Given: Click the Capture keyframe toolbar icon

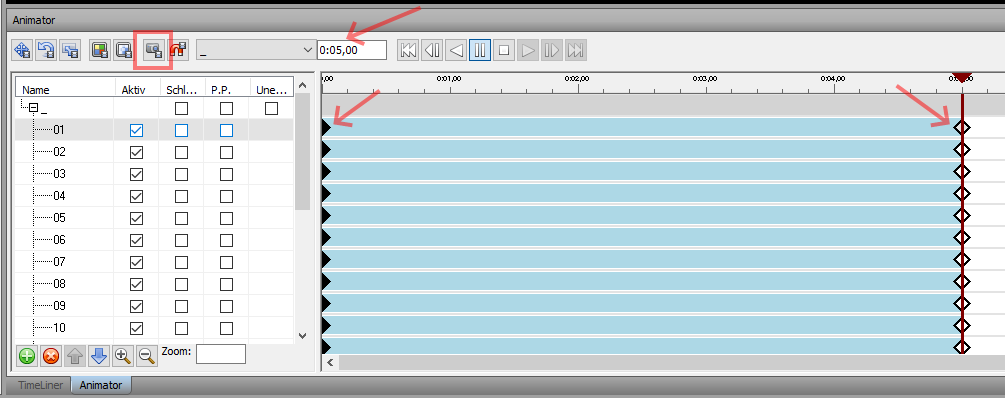Looking at the screenshot, I should pos(153,50).
